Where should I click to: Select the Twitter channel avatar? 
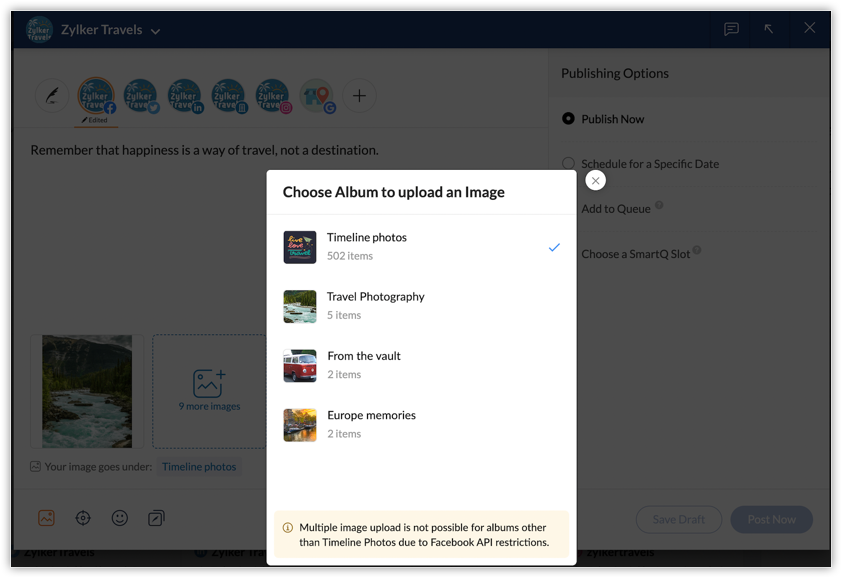(141, 96)
